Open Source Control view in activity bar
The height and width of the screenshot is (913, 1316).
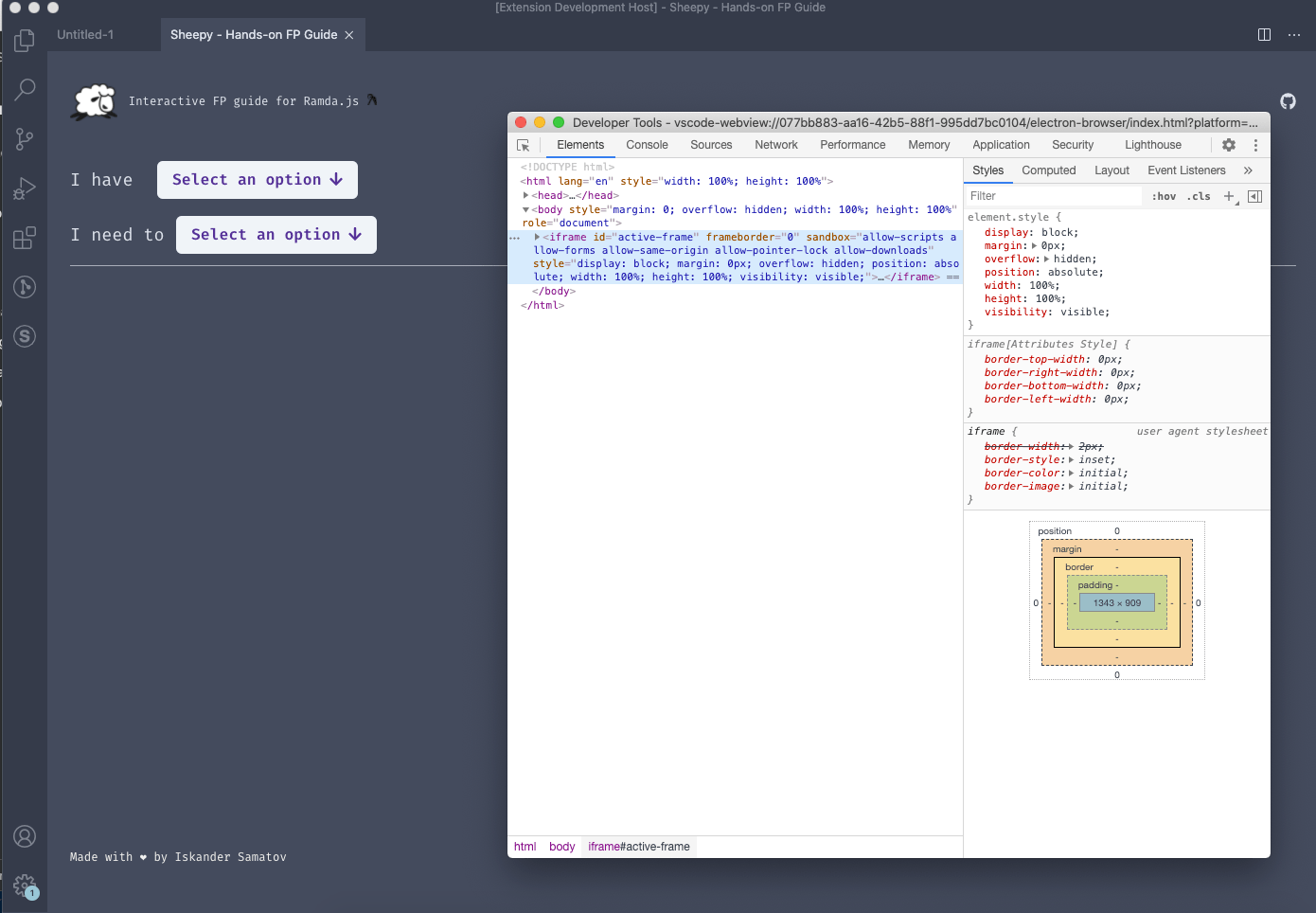(x=25, y=139)
